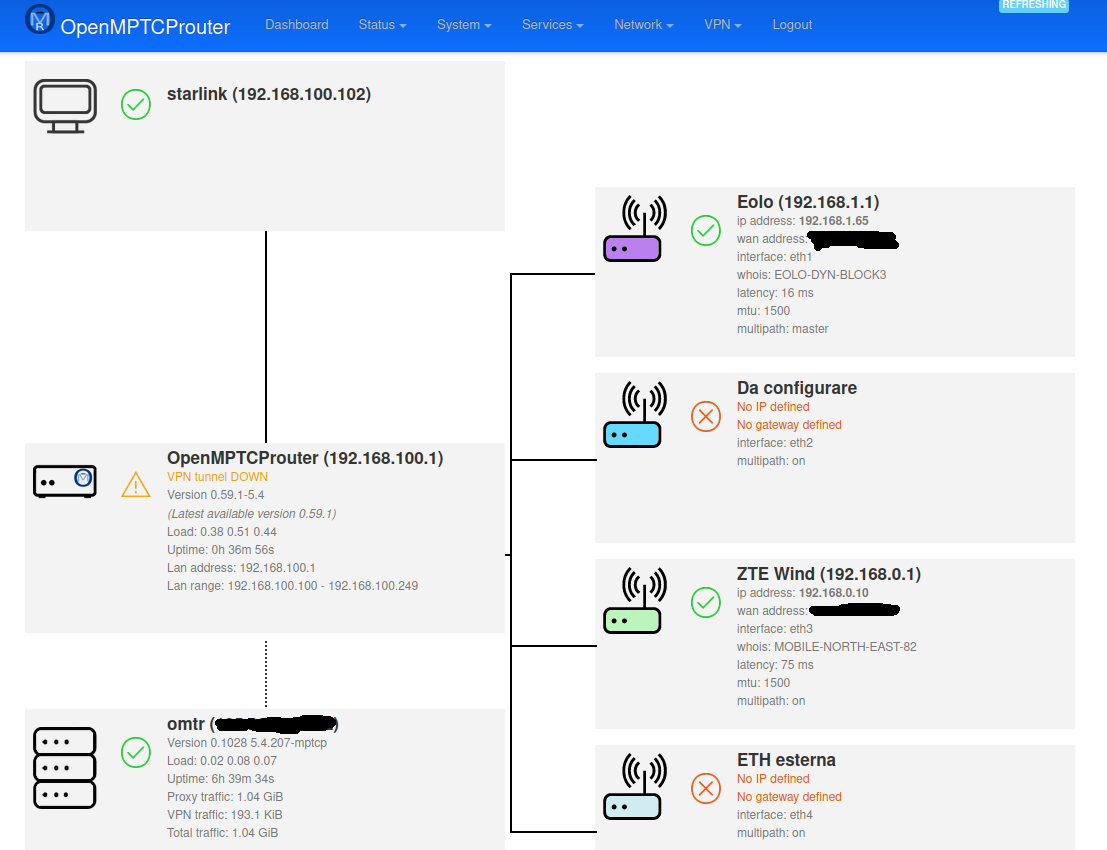Click the warning triangle next to OpenMPTCProuter
The width and height of the screenshot is (1107, 850).
[x=135, y=484]
